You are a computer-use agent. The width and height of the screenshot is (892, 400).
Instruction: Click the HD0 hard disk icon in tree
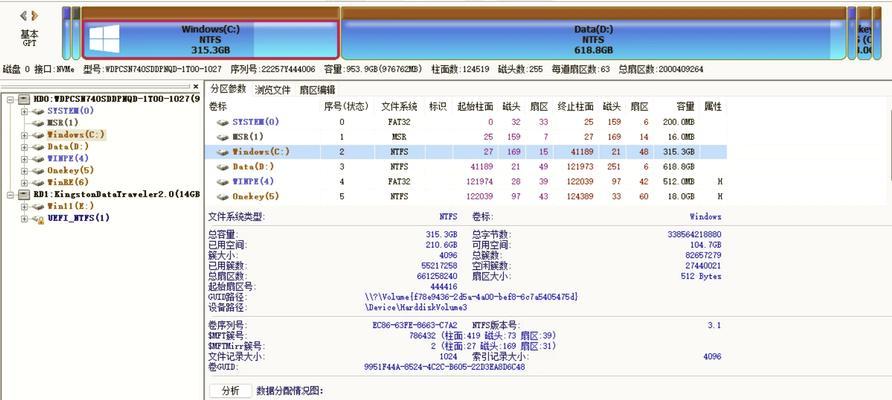[23, 99]
